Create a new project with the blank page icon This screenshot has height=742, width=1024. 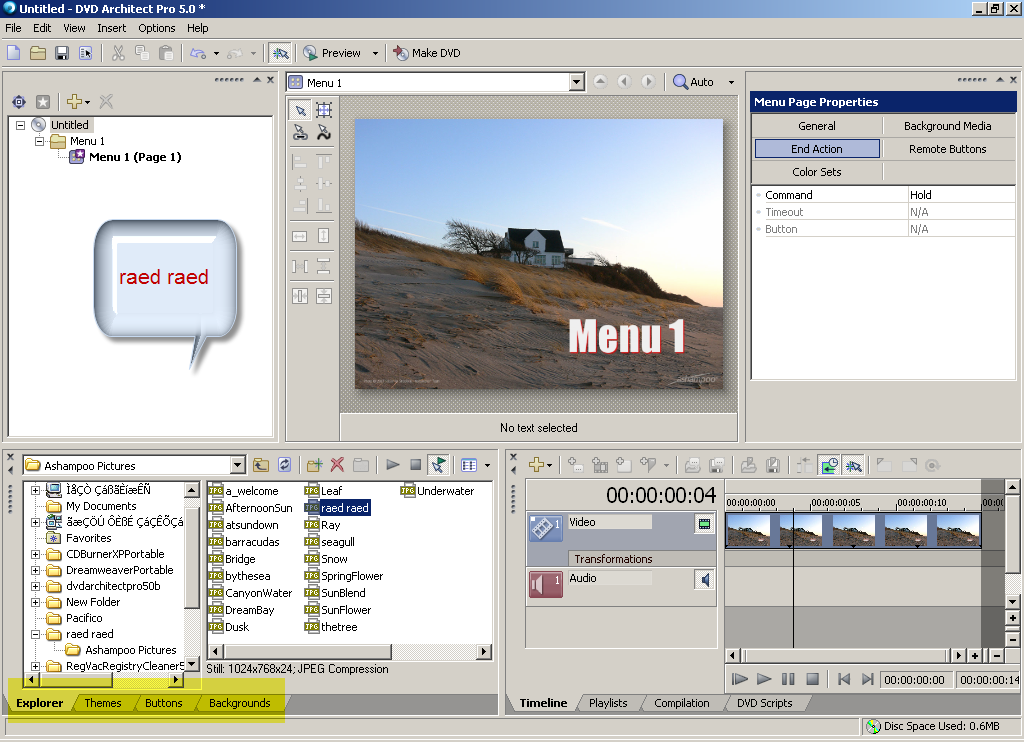click(14, 53)
